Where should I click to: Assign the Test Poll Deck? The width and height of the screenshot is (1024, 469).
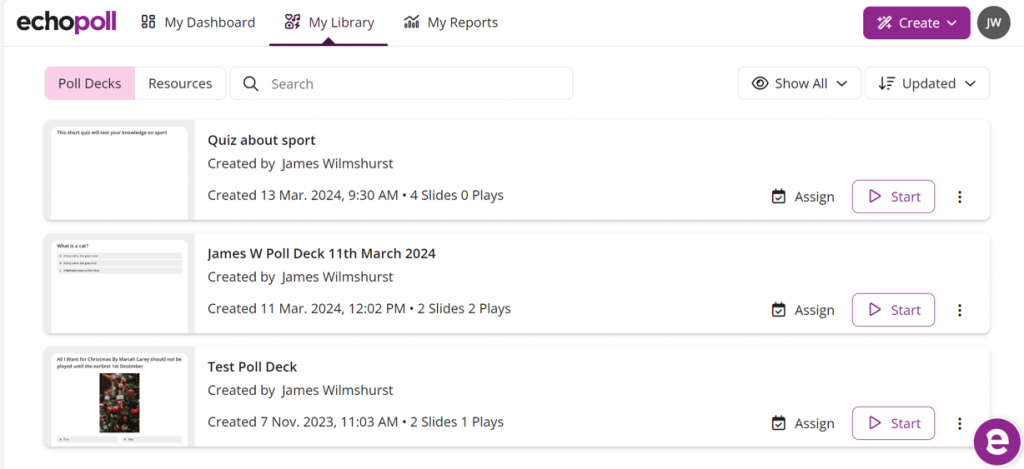pos(803,423)
